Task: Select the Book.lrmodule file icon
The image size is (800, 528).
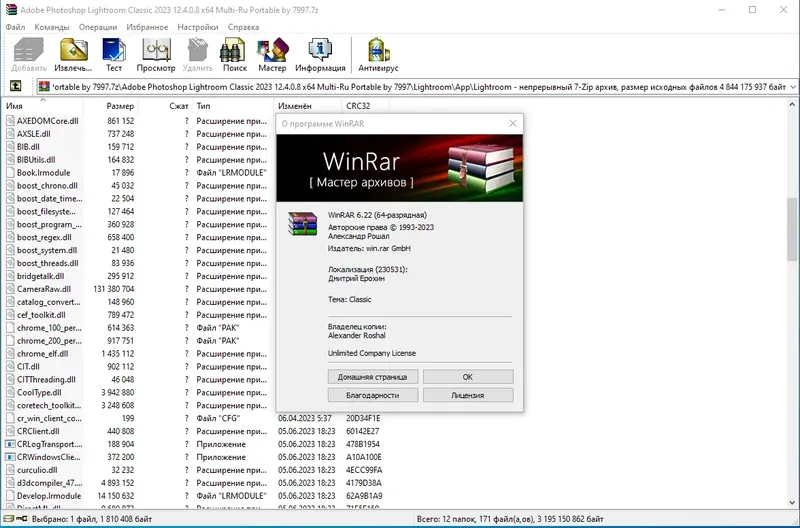Action: coord(10,172)
